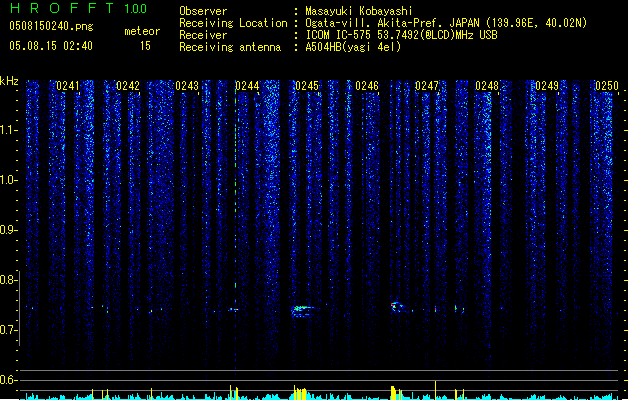629x400 pixels.
Task: Select observer name Masayuki Kobayashi
Action: tap(359, 11)
